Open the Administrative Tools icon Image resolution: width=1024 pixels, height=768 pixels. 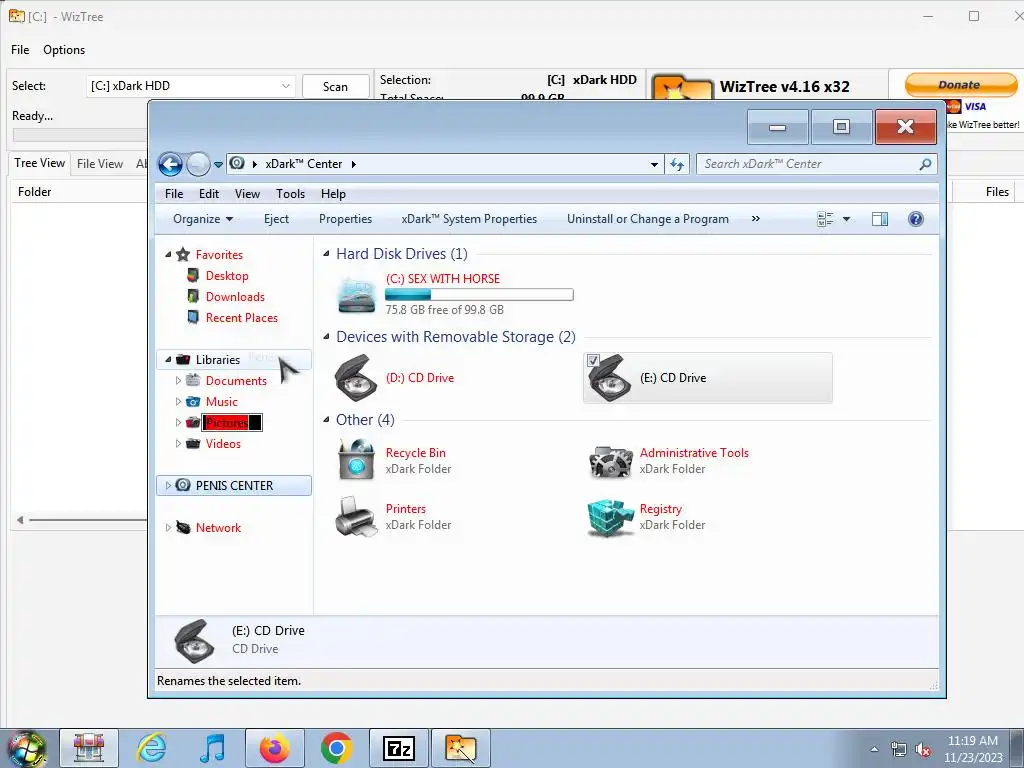[611, 461]
